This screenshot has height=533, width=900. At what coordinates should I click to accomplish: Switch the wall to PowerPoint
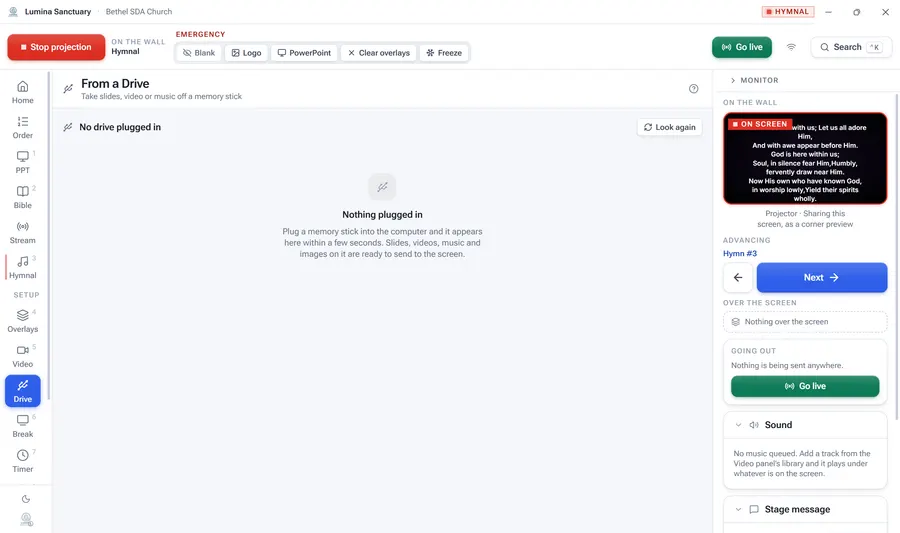tap(304, 53)
